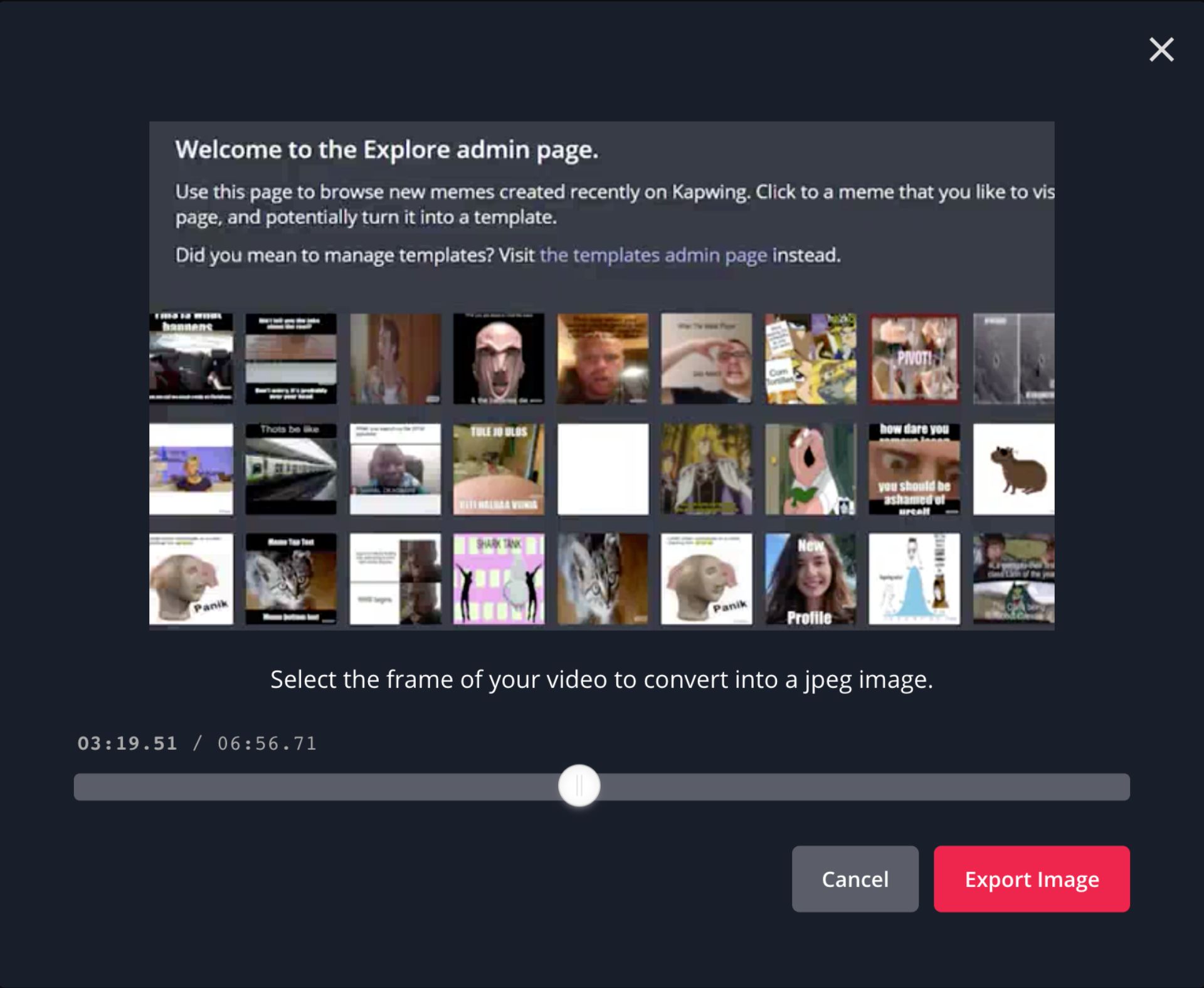The width and height of the screenshot is (1204, 988).
Task: Click the pink Shark Tank thumbnail
Action: (499, 579)
